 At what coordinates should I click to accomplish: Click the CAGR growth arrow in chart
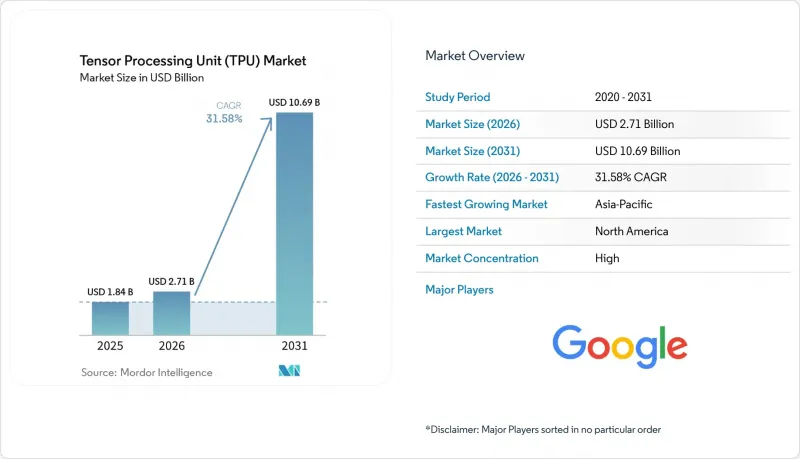pos(234,206)
